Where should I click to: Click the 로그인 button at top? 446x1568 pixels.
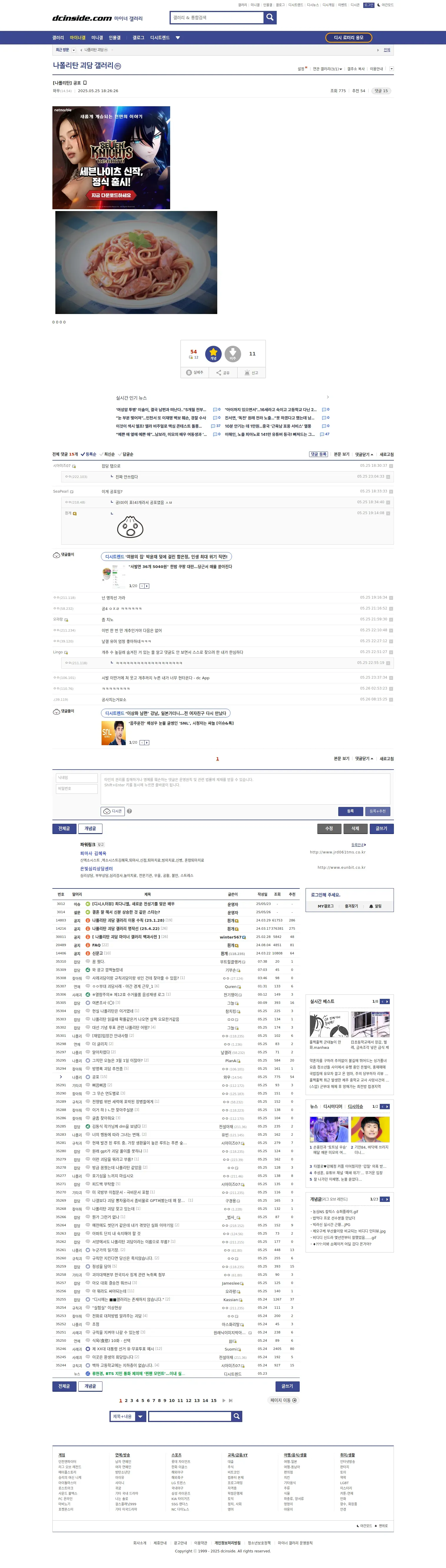[369, 5]
